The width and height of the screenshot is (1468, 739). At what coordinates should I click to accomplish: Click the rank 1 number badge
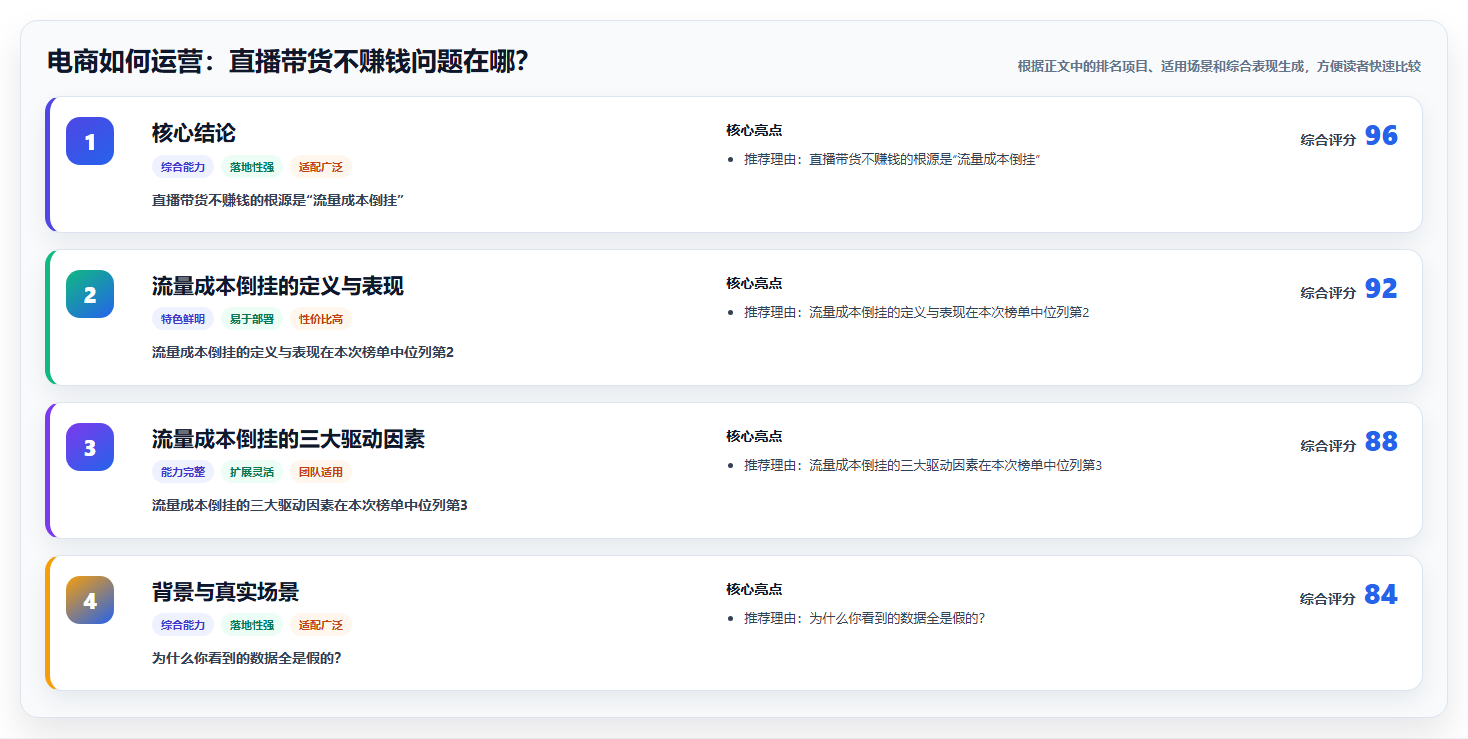(90, 141)
